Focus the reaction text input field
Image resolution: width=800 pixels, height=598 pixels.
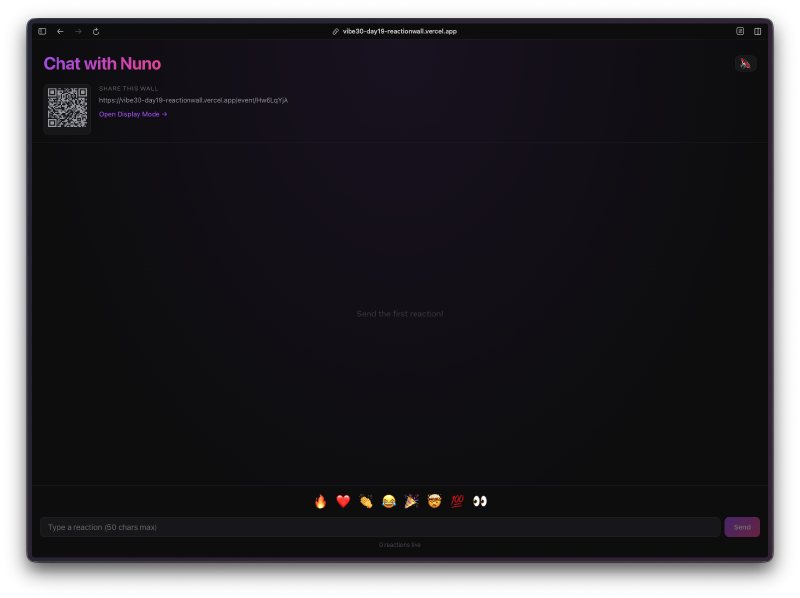pyautogui.click(x=380, y=527)
